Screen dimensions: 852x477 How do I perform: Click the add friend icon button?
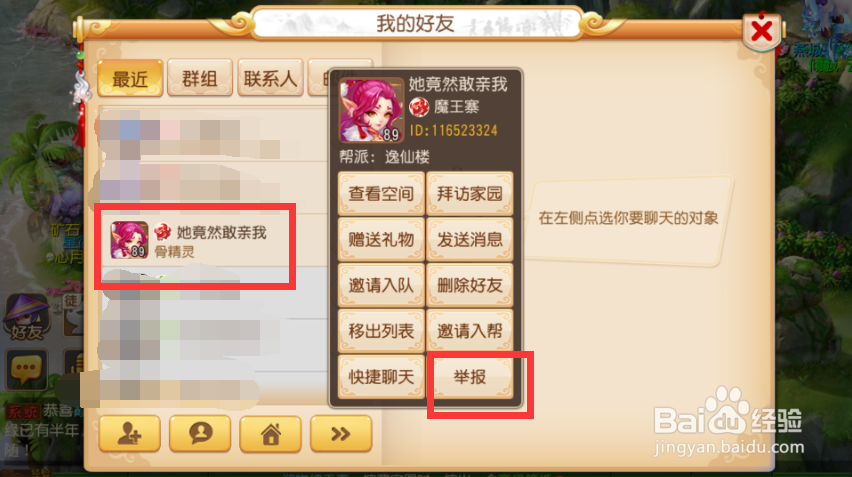point(129,434)
